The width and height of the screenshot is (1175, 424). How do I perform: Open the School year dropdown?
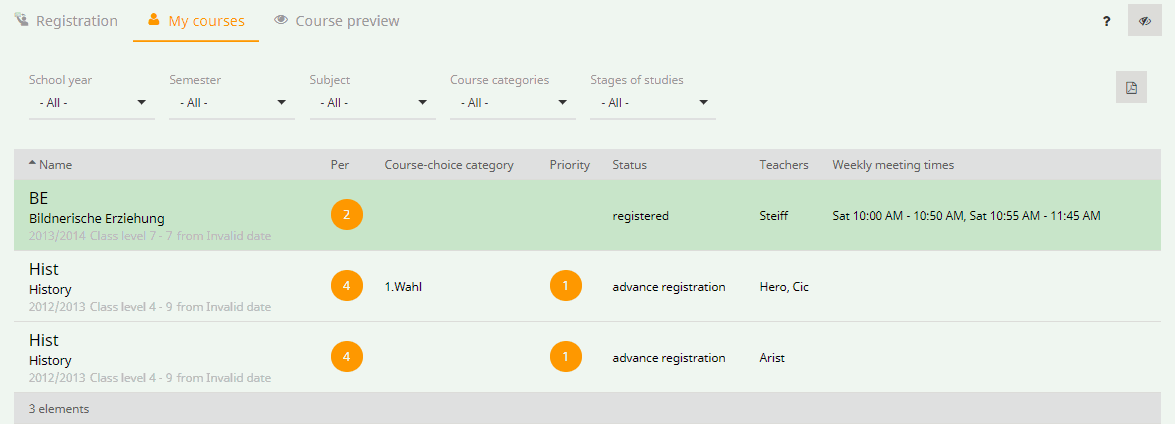click(91, 103)
